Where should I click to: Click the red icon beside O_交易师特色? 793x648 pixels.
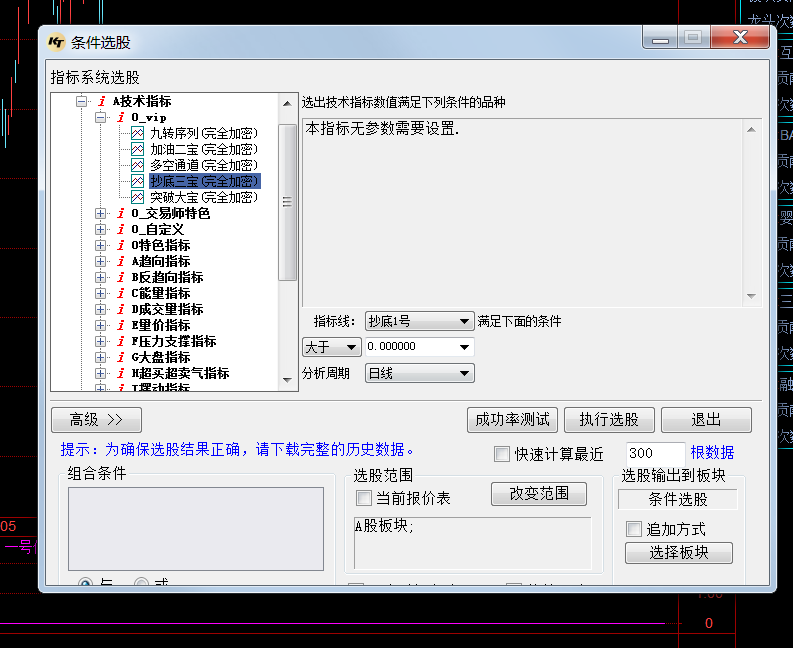(121, 213)
